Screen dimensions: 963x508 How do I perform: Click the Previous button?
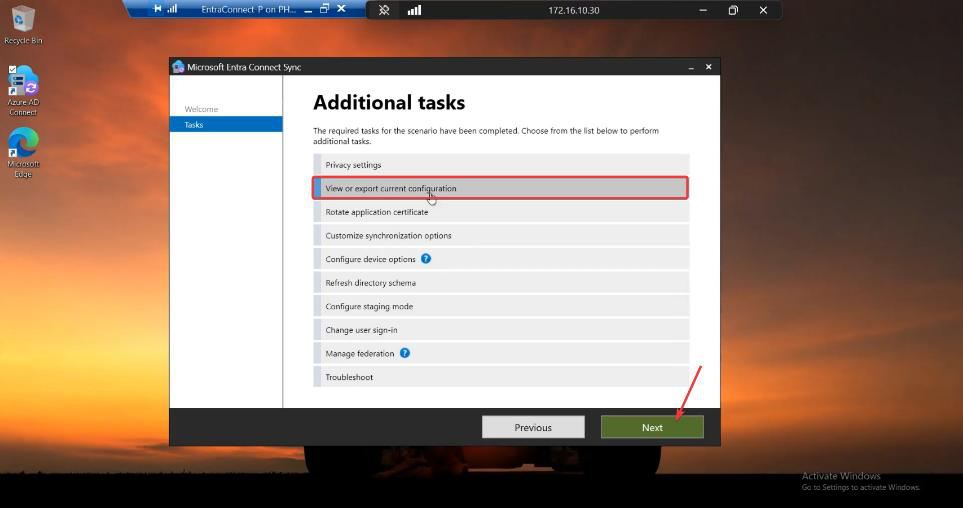pos(533,427)
